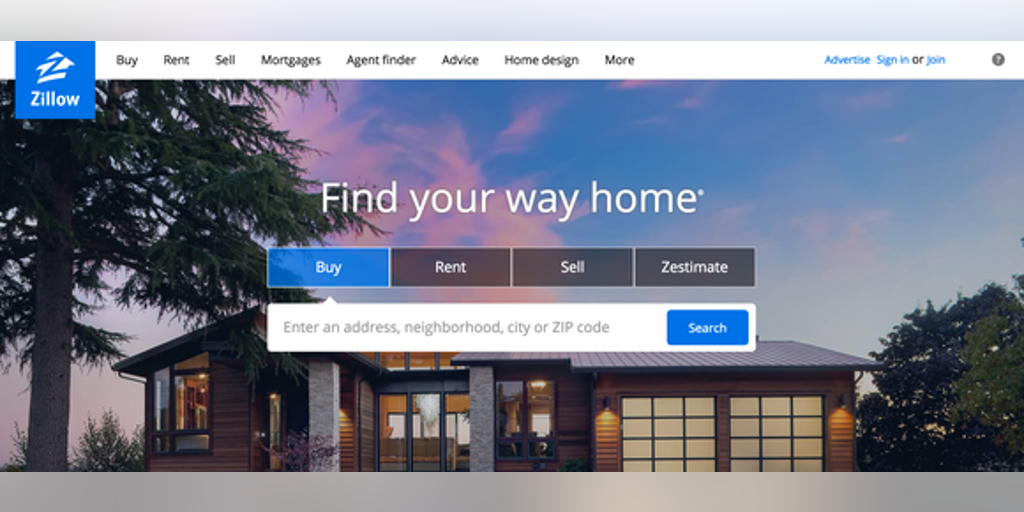Click the Zillow logo

[55, 80]
